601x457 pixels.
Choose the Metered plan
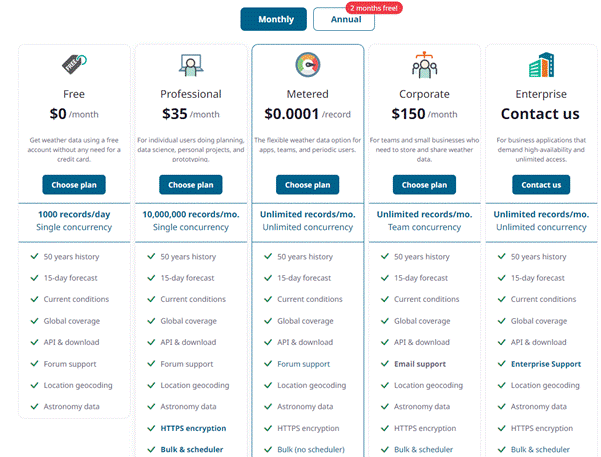coord(307,185)
